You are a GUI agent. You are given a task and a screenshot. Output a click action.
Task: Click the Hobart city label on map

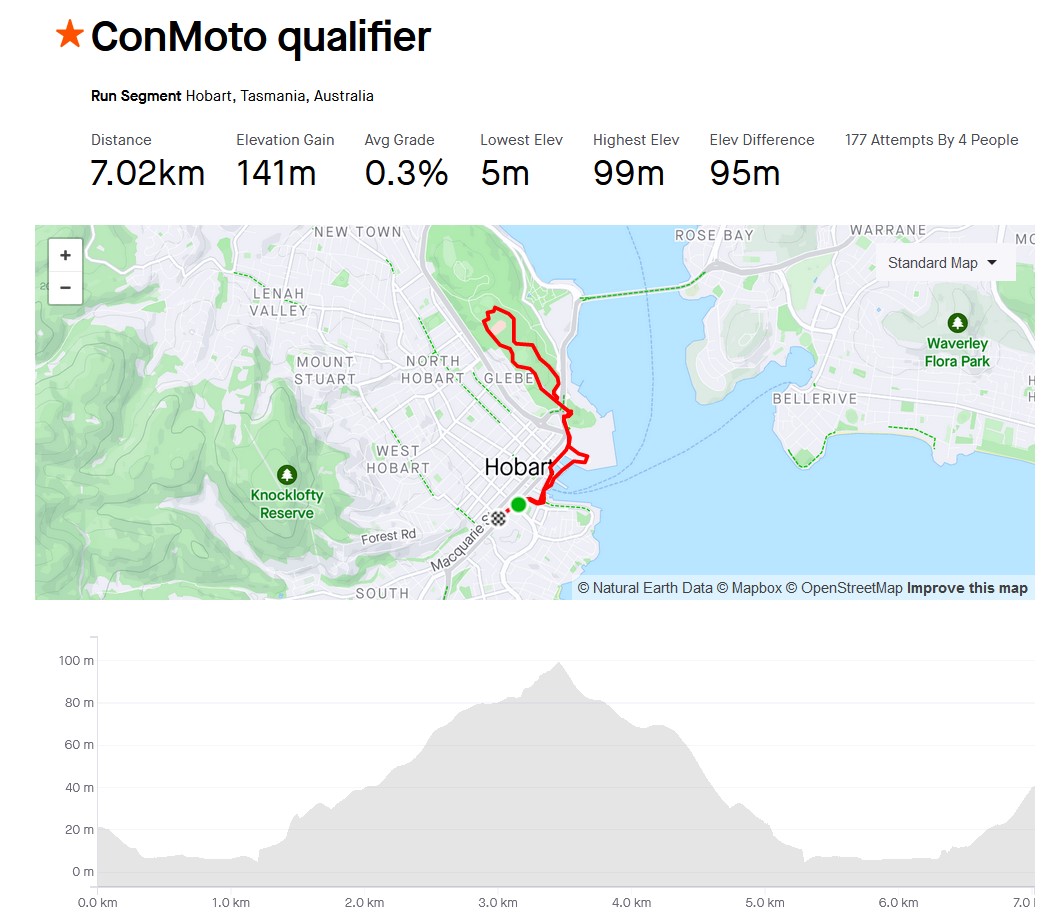[x=517, y=467]
